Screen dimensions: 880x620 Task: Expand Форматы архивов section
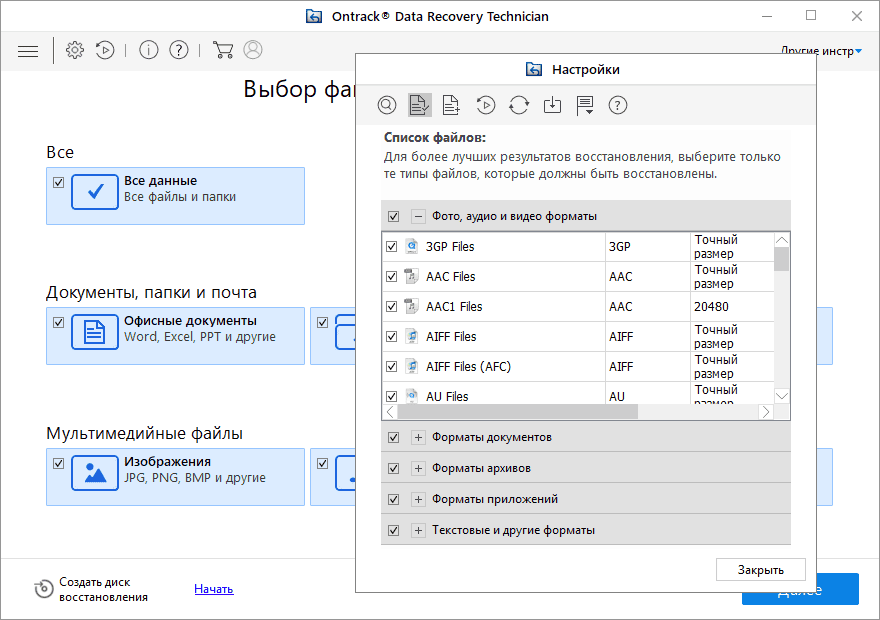point(418,469)
